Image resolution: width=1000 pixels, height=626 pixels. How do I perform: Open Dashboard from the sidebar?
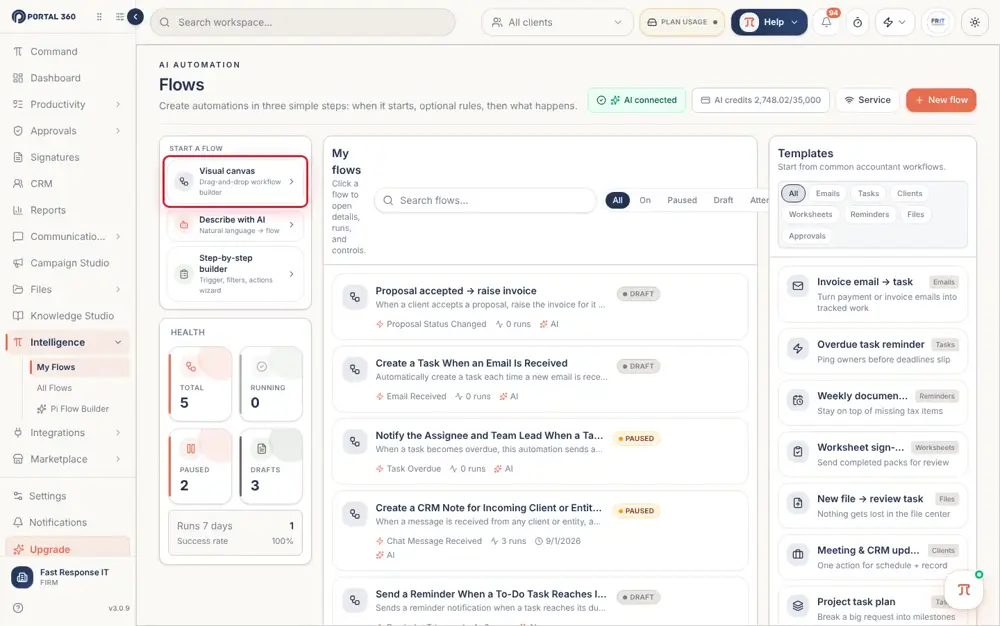coord(55,78)
